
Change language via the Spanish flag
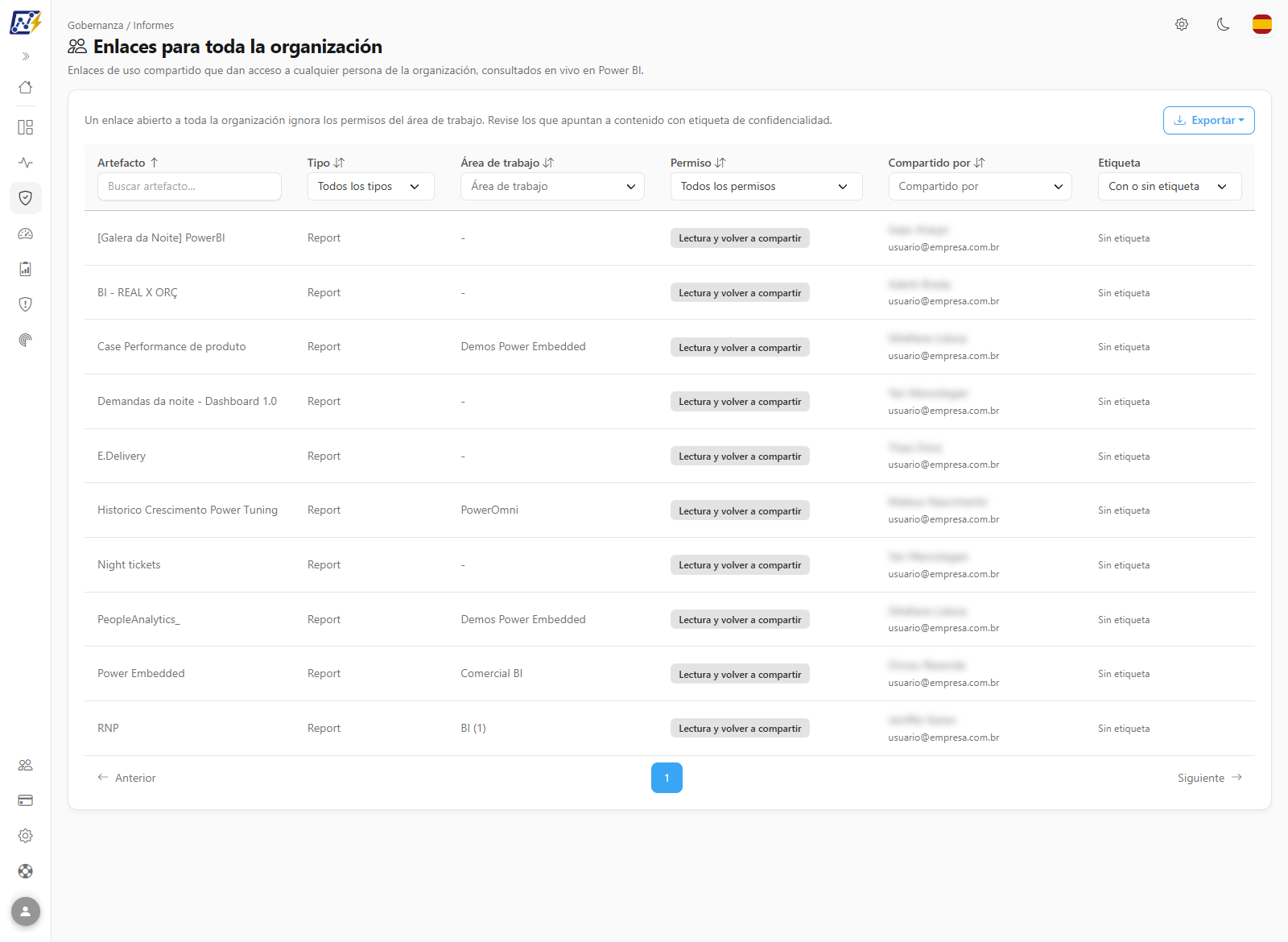point(1262,24)
